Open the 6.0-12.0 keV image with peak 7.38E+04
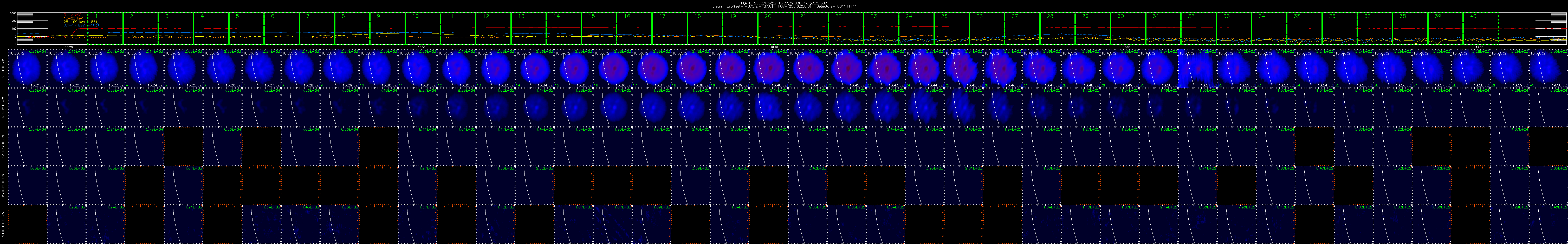Screen dimensions: 1568x244 [222, 107]
